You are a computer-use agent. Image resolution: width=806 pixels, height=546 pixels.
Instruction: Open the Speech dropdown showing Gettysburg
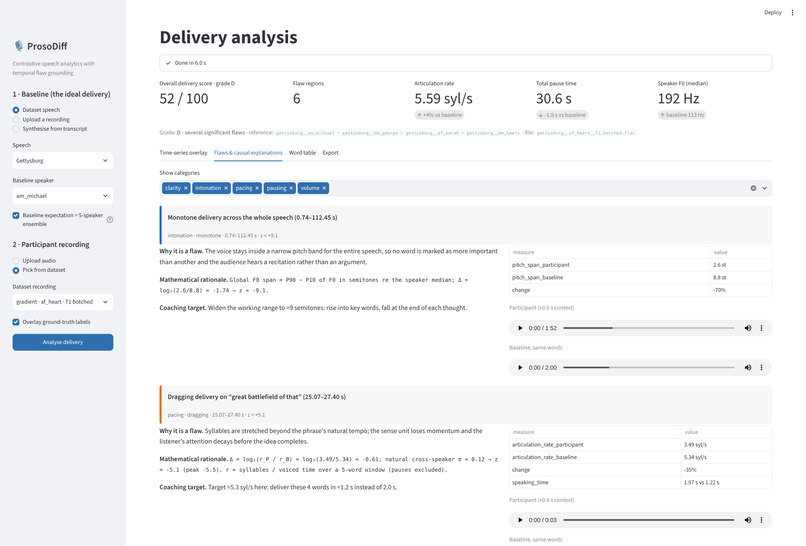(63, 160)
